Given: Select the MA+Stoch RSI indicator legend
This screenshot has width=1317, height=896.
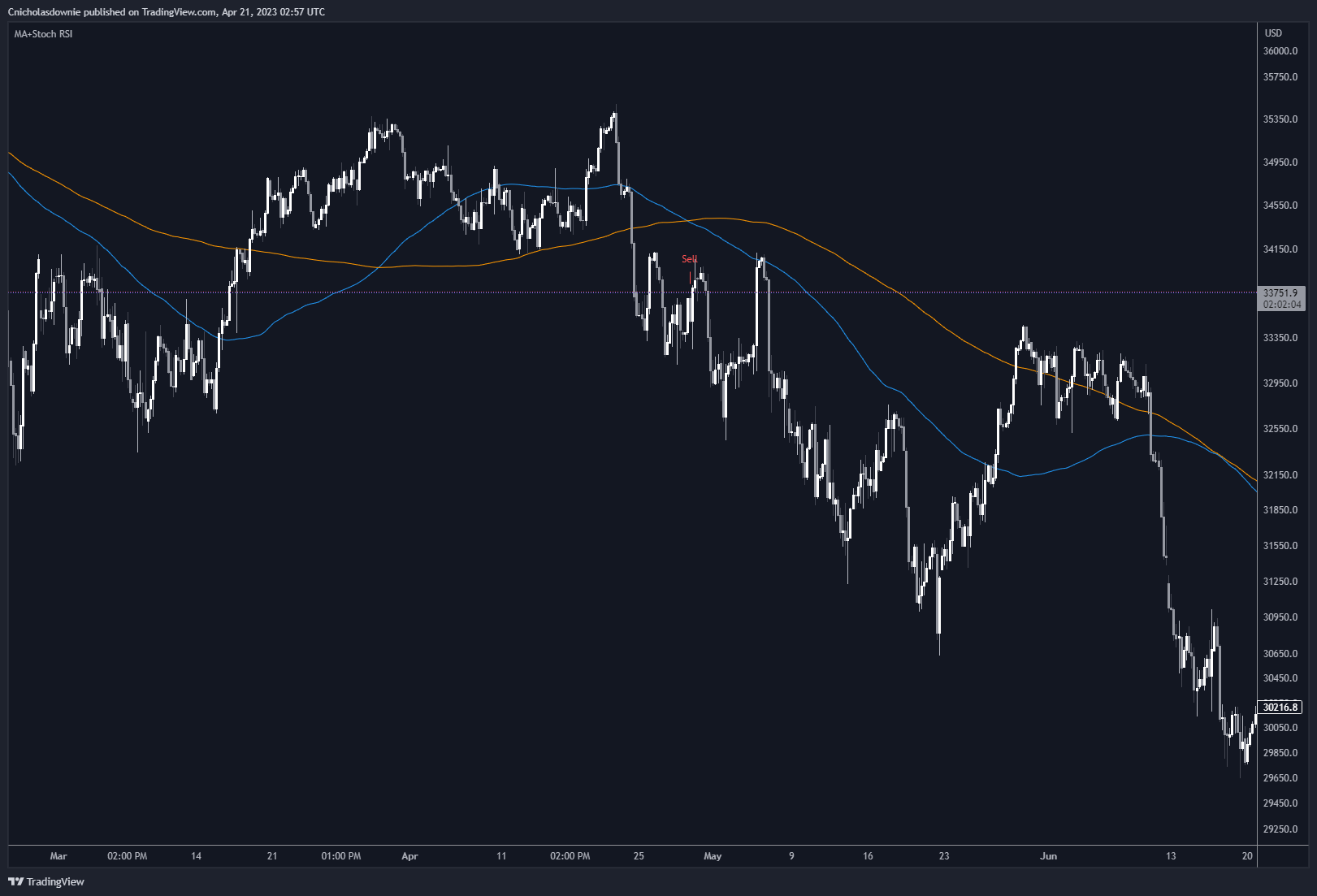Looking at the screenshot, I should point(43,34).
